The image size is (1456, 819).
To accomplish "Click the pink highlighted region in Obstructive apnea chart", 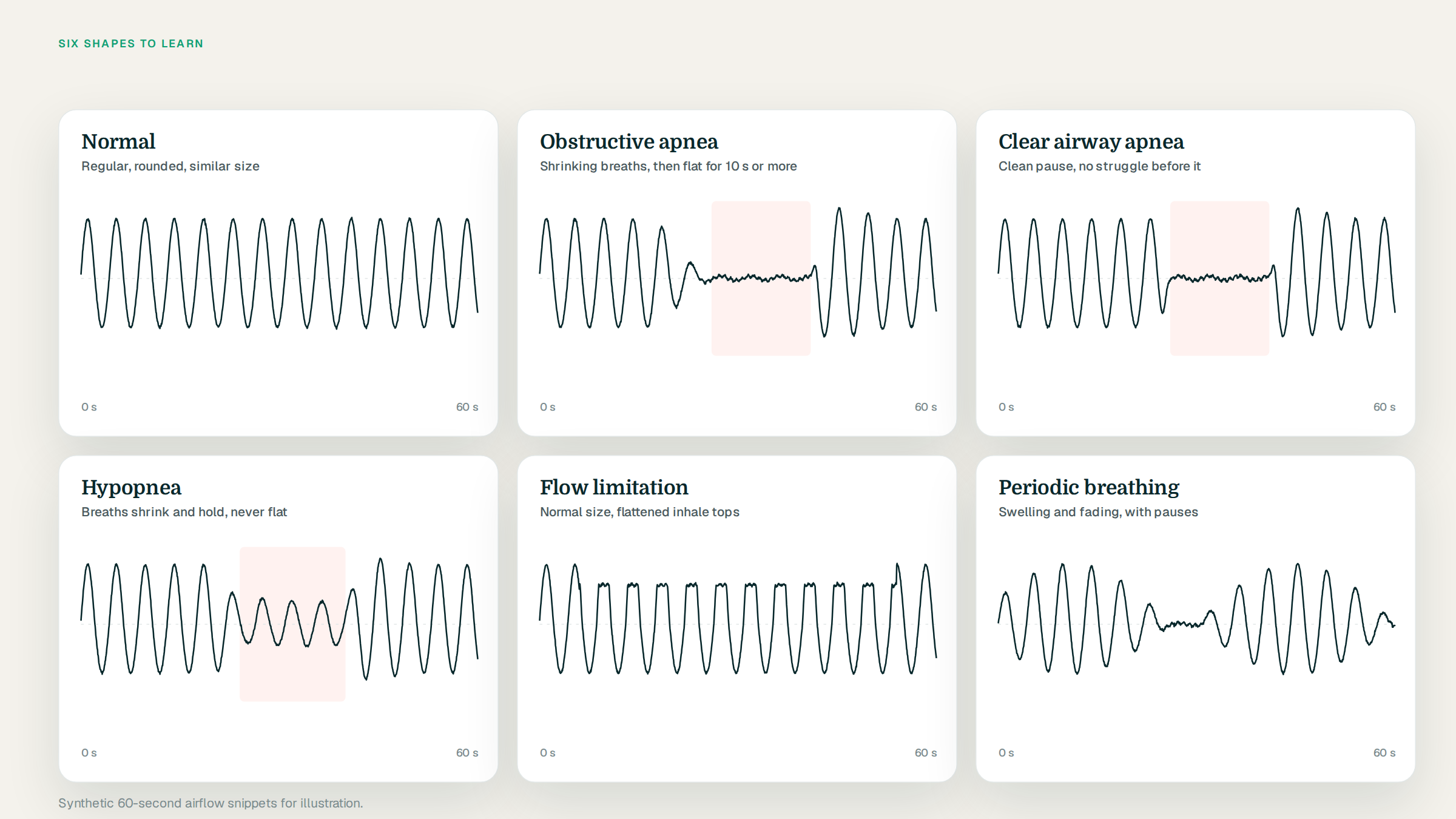I will (761, 278).
